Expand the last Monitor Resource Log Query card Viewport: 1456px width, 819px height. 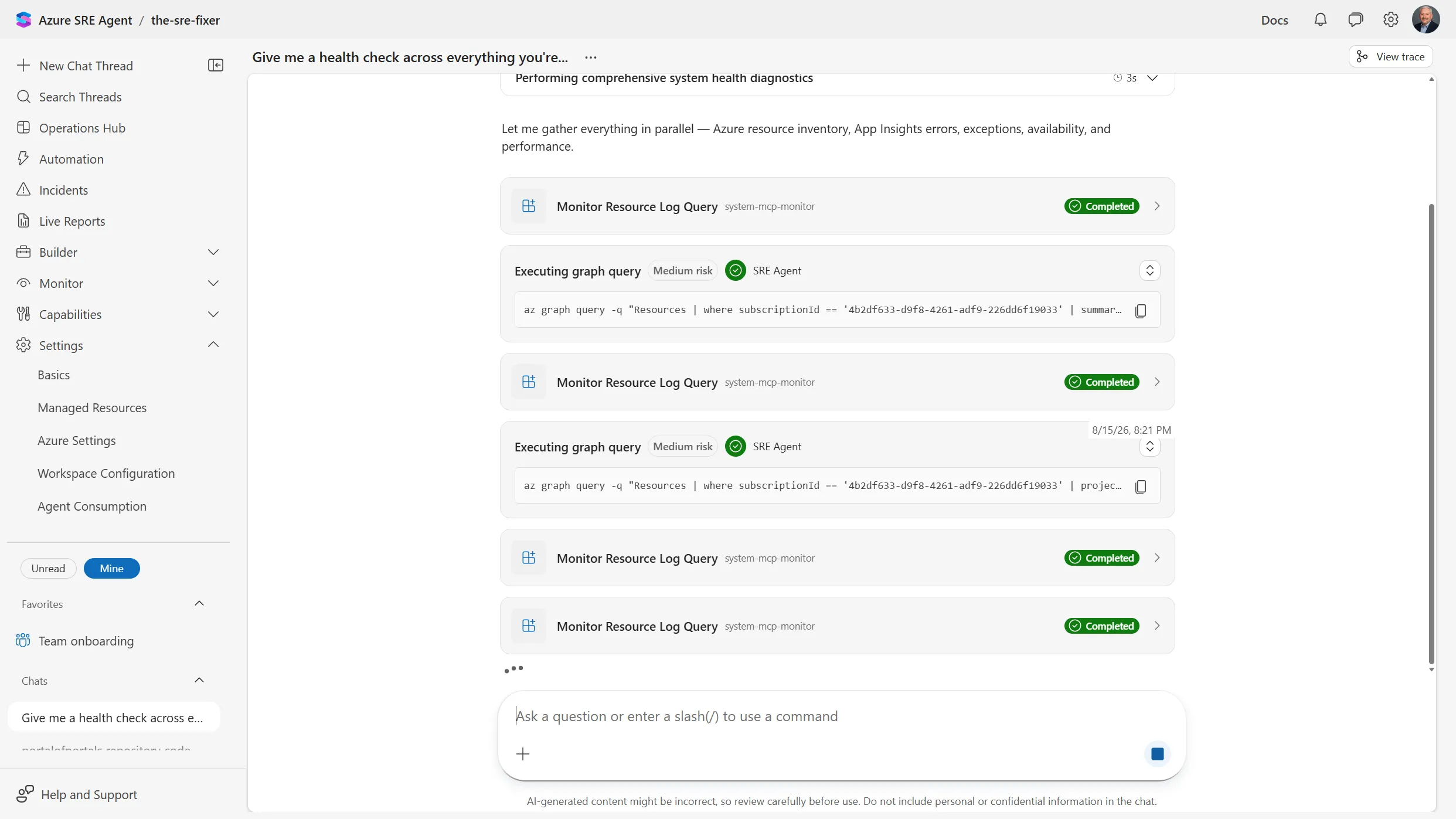point(1157,626)
